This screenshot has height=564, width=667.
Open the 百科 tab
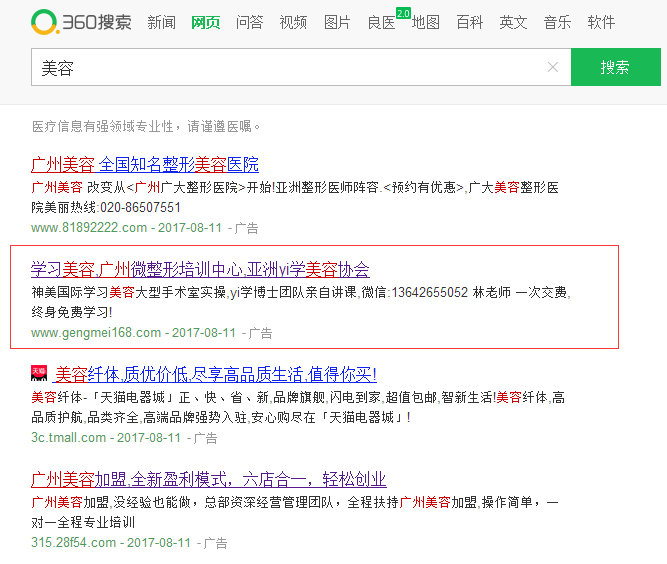click(x=469, y=22)
